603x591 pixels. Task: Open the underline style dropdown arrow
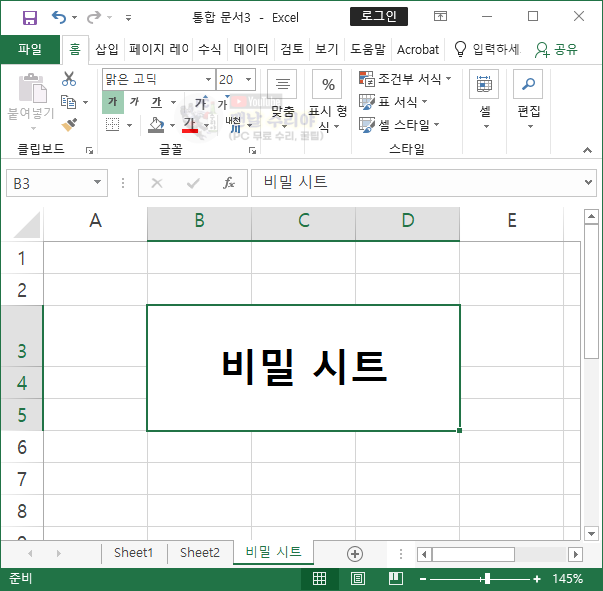click(x=173, y=102)
